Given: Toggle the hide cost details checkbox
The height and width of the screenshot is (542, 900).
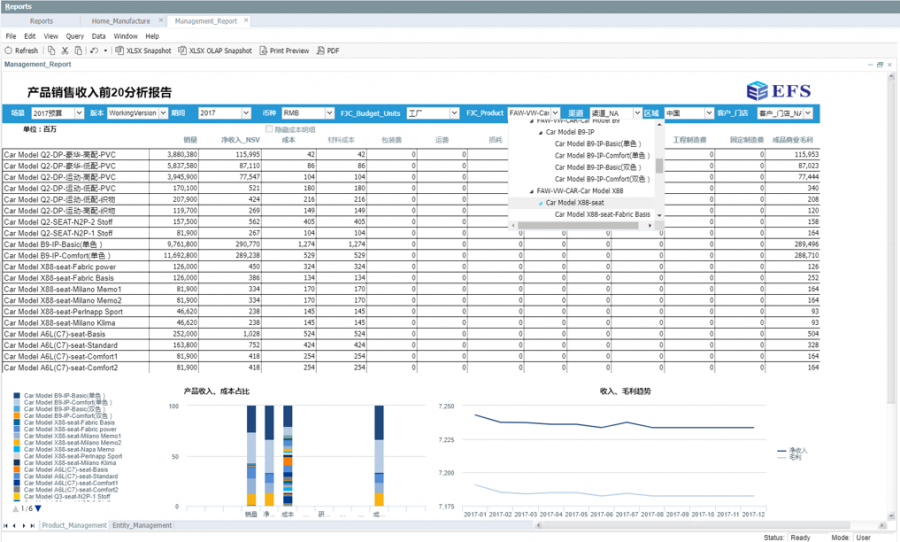Looking at the screenshot, I should (x=269, y=129).
